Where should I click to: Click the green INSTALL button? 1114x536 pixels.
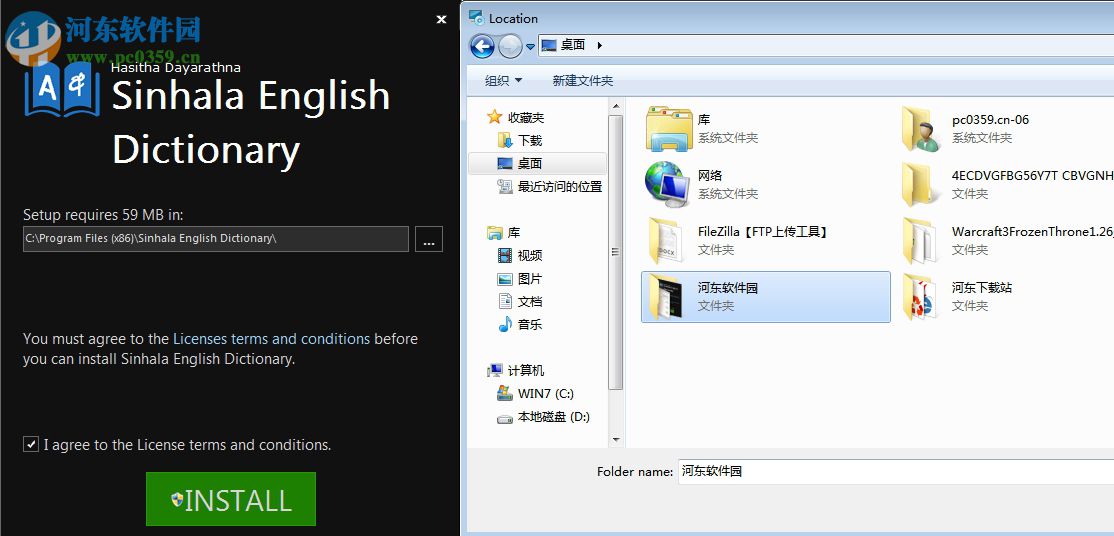[231, 499]
